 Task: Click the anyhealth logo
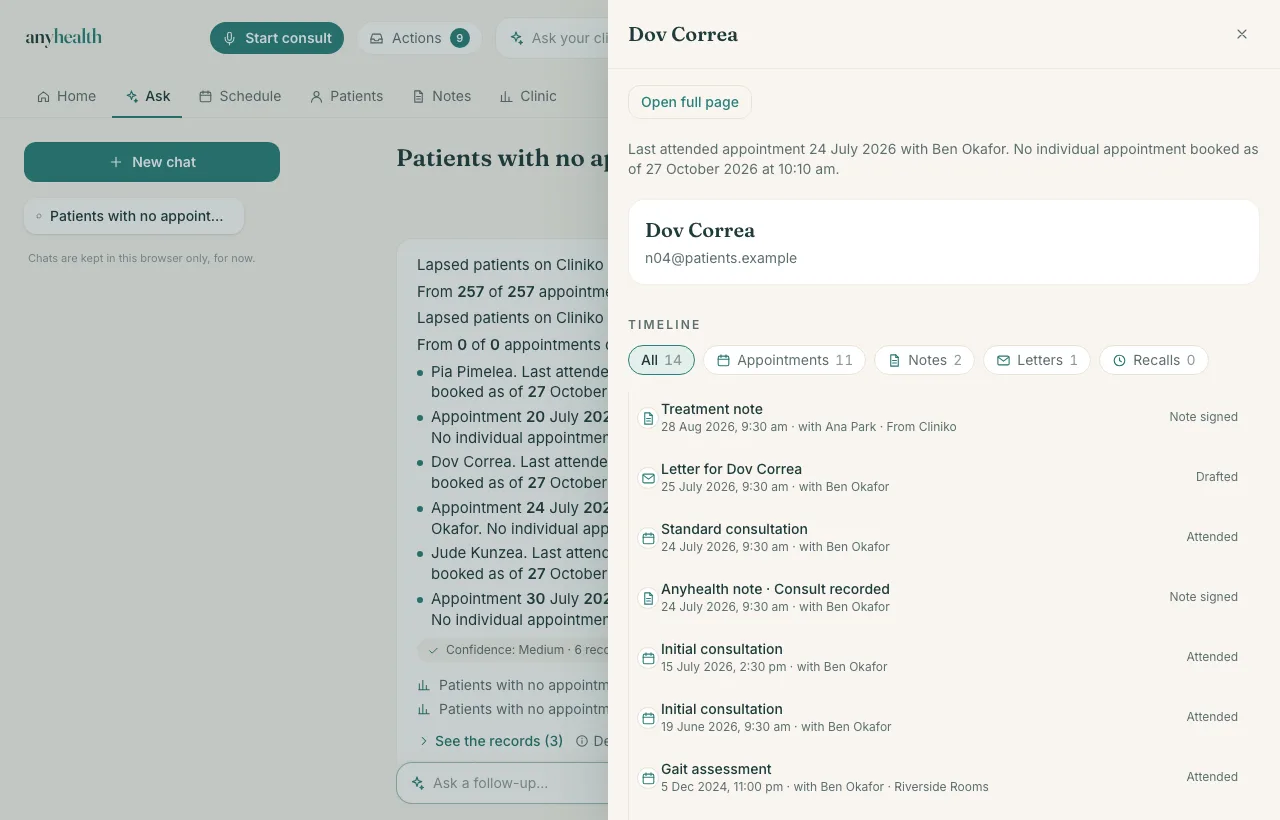pyautogui.click(x=64, y=38)
